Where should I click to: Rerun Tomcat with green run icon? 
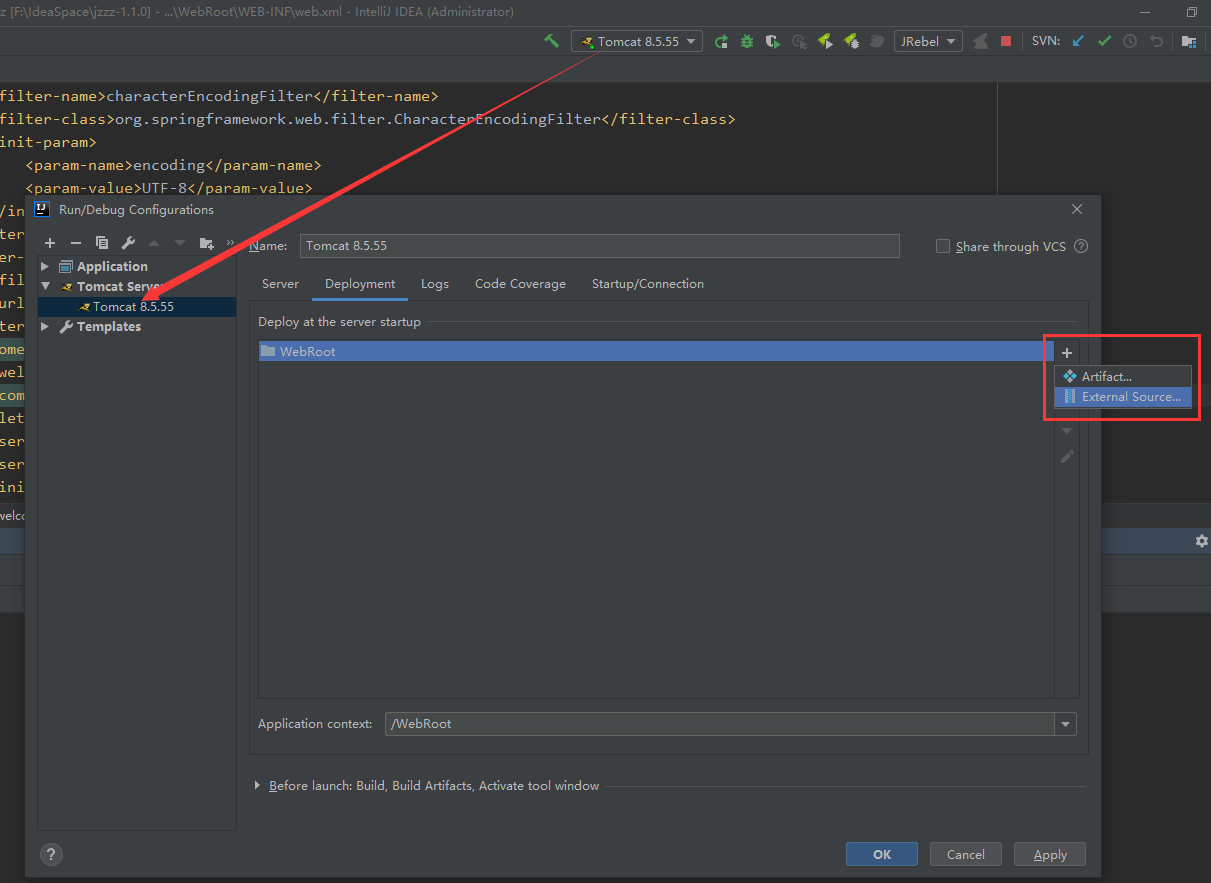pyautogui.click(x=721, y=41)
